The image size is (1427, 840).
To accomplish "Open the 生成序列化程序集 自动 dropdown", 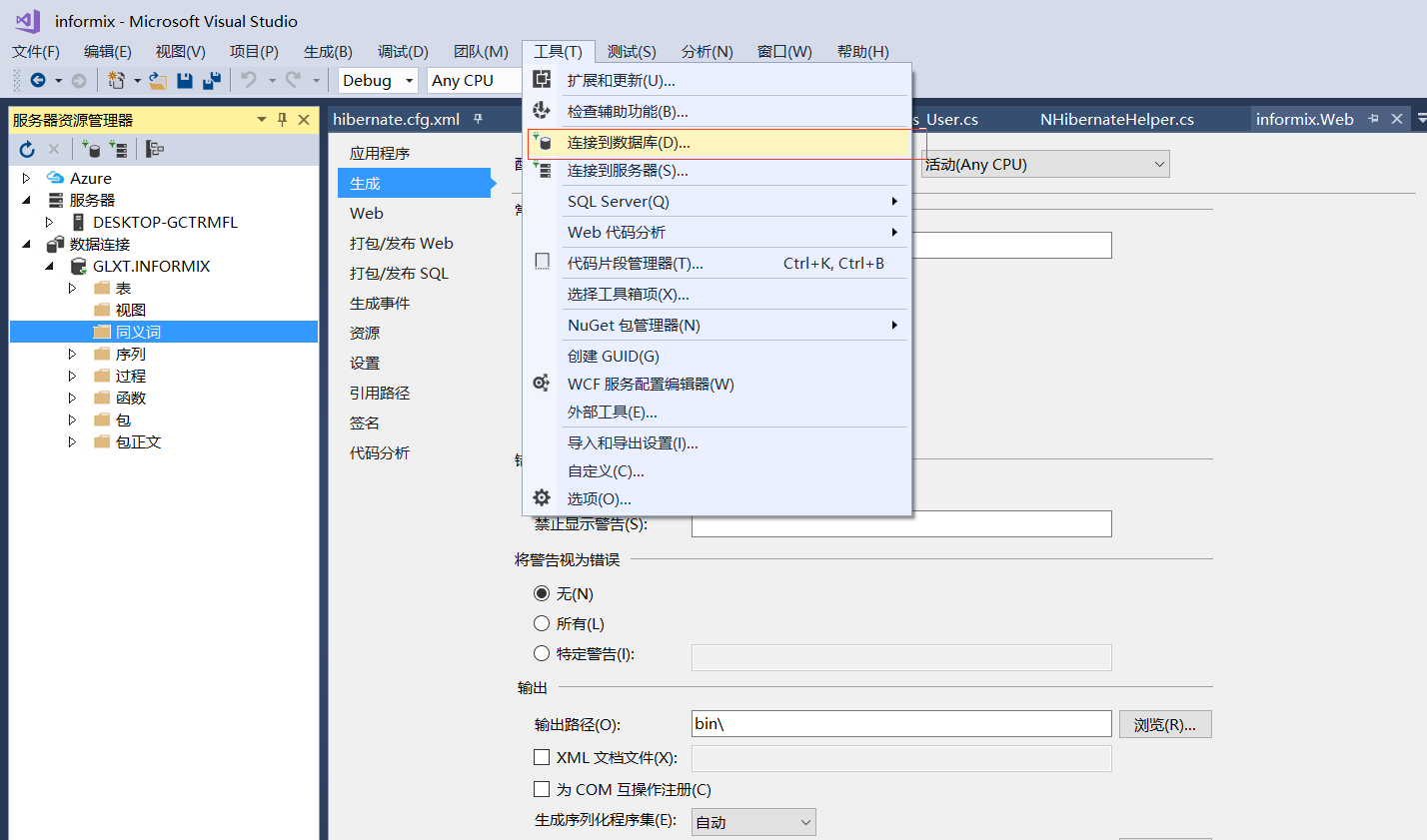I will (x=753, y=822).
